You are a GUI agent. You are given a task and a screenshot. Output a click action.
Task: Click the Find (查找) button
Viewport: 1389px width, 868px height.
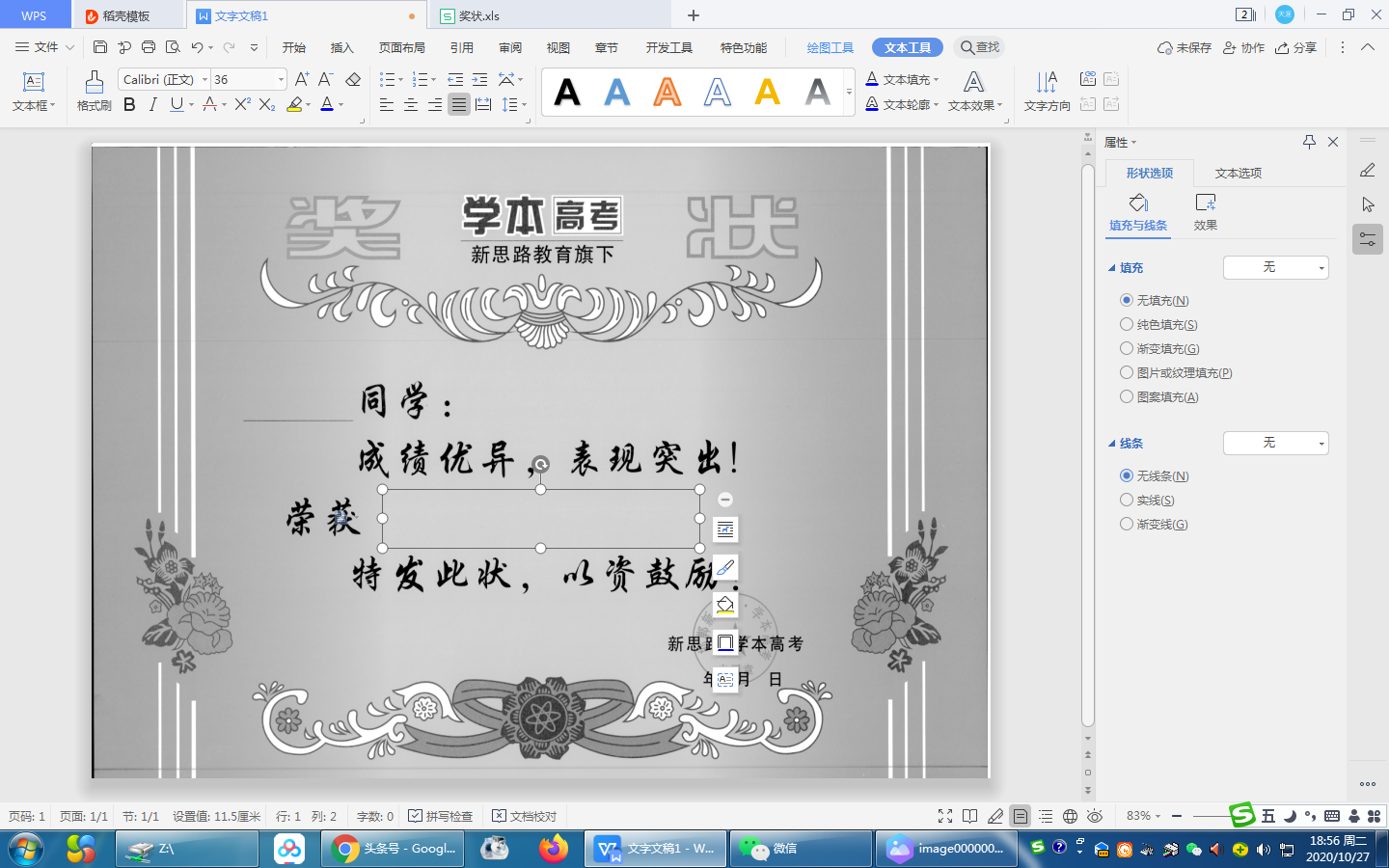point(980,47)
